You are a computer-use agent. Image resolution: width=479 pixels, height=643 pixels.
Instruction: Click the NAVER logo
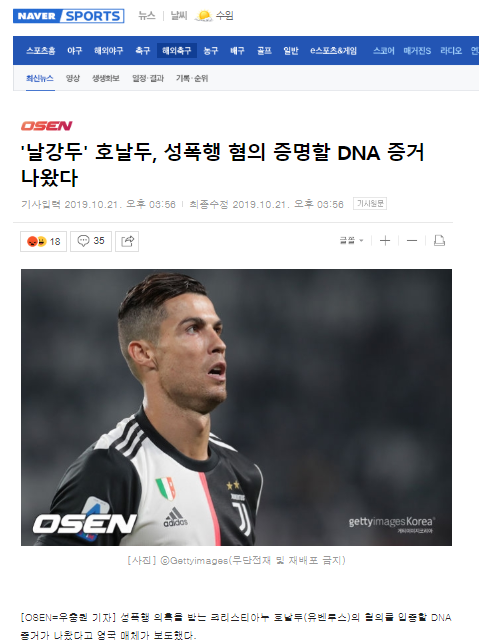(36, 16)
